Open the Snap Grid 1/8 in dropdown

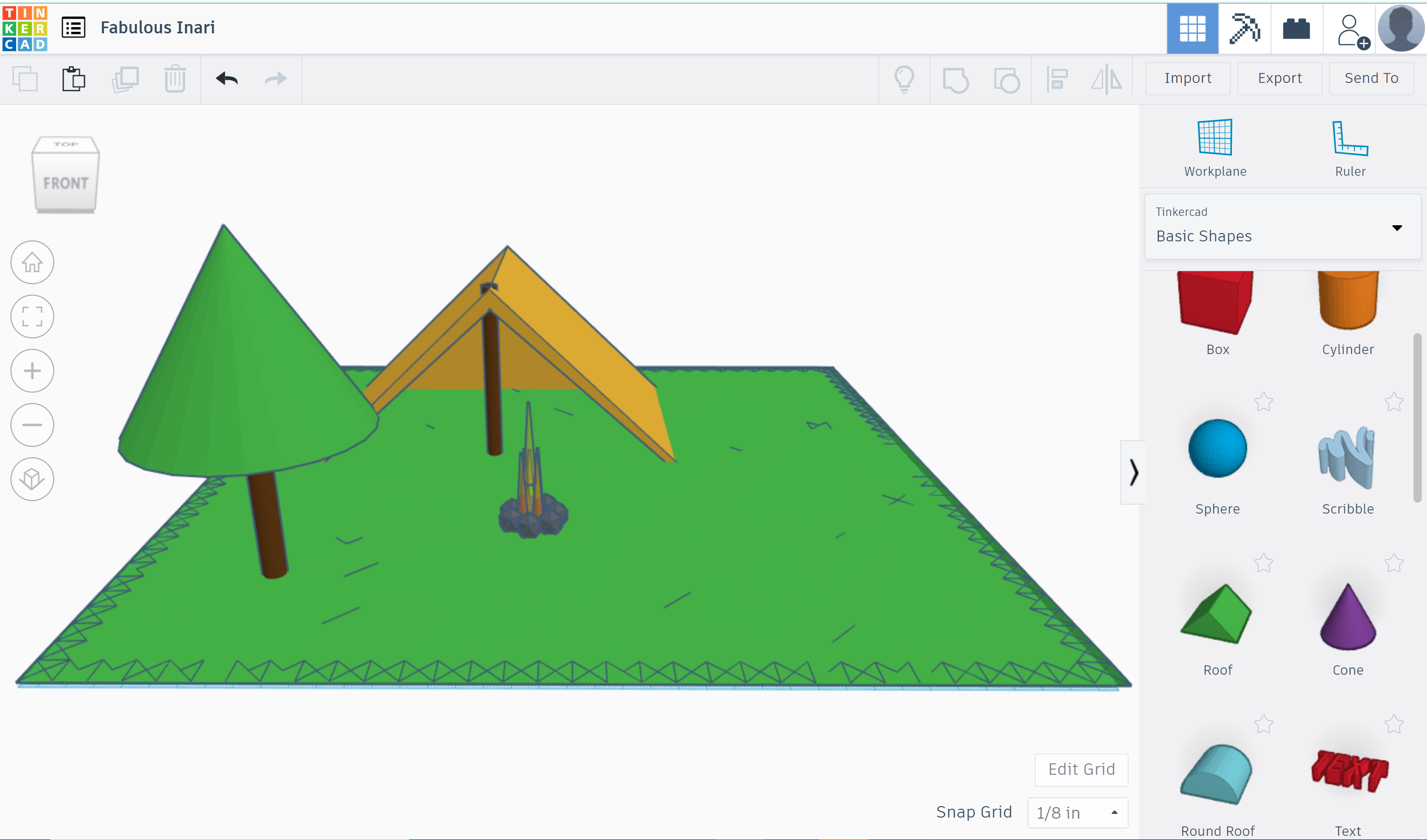click(x=1077, y=813)
